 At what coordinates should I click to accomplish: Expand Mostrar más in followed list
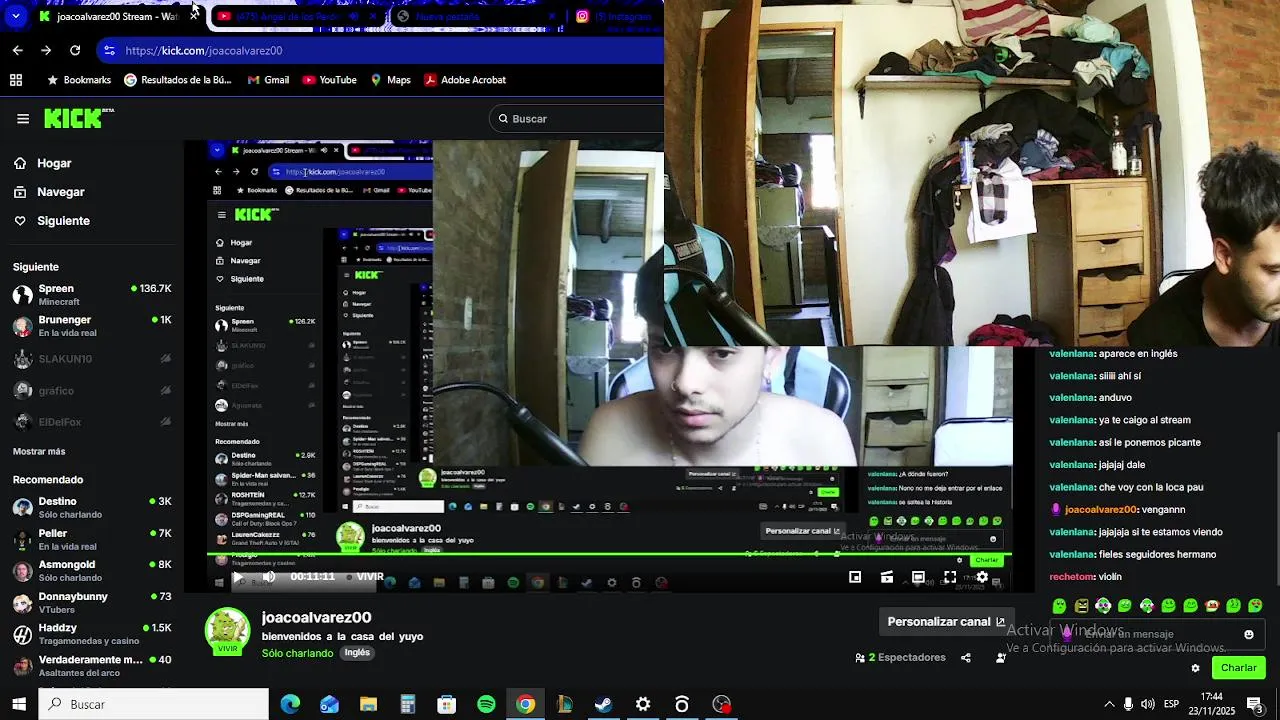pos(39,452)
